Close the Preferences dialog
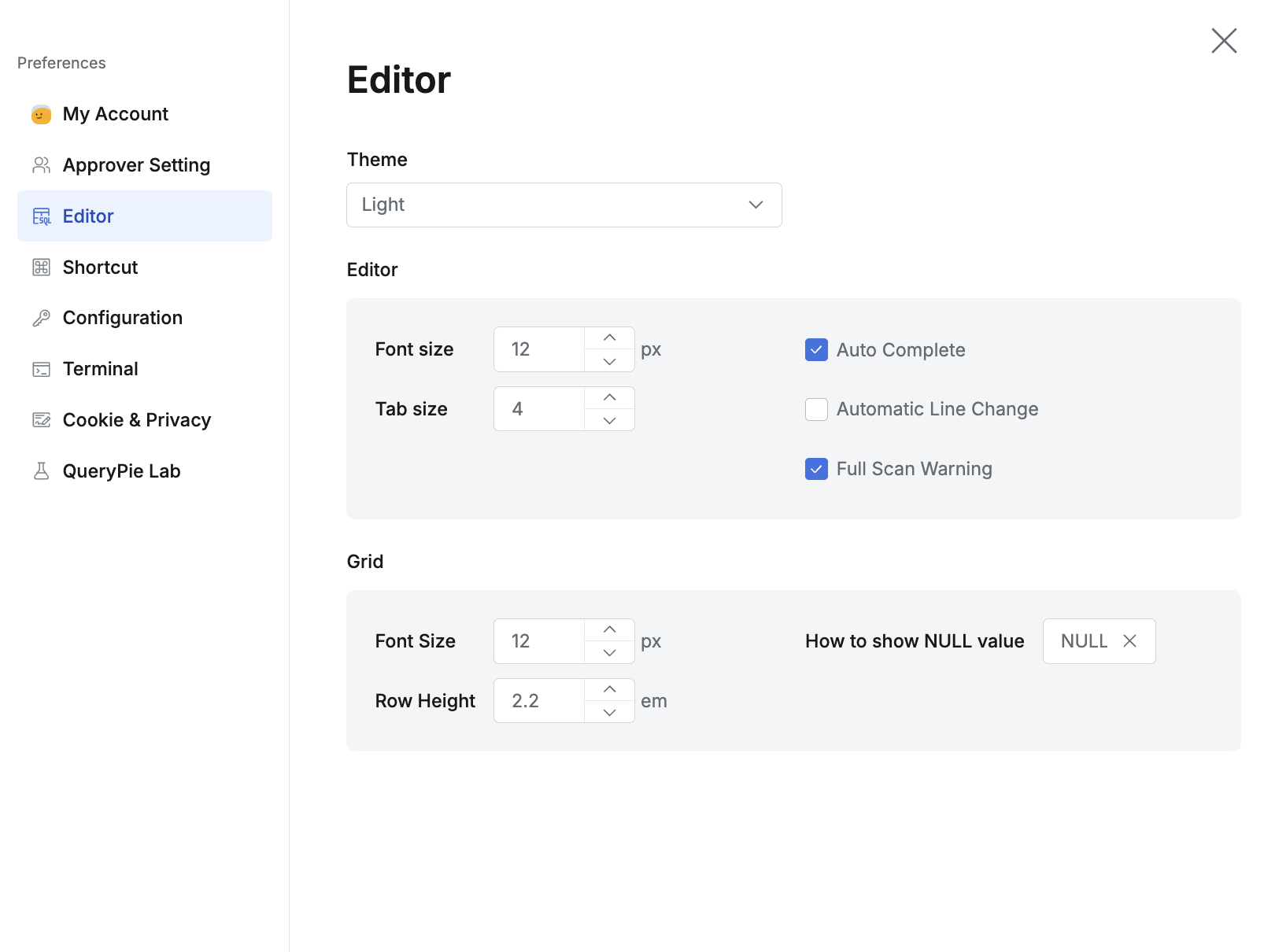This screenshot has height=952, width=1264. coord(1223,41)
